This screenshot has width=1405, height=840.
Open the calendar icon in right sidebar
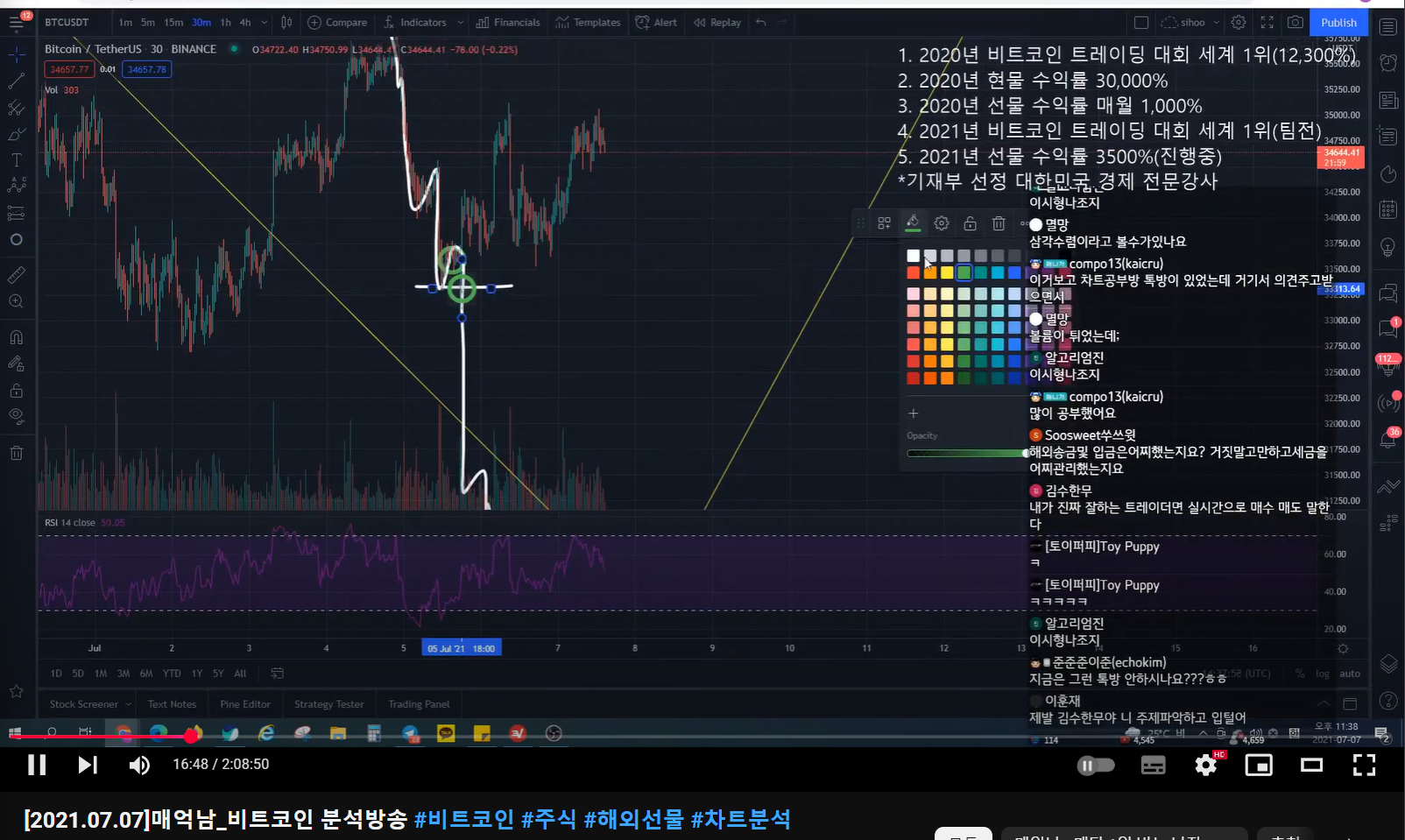(x=1388, y=209)
